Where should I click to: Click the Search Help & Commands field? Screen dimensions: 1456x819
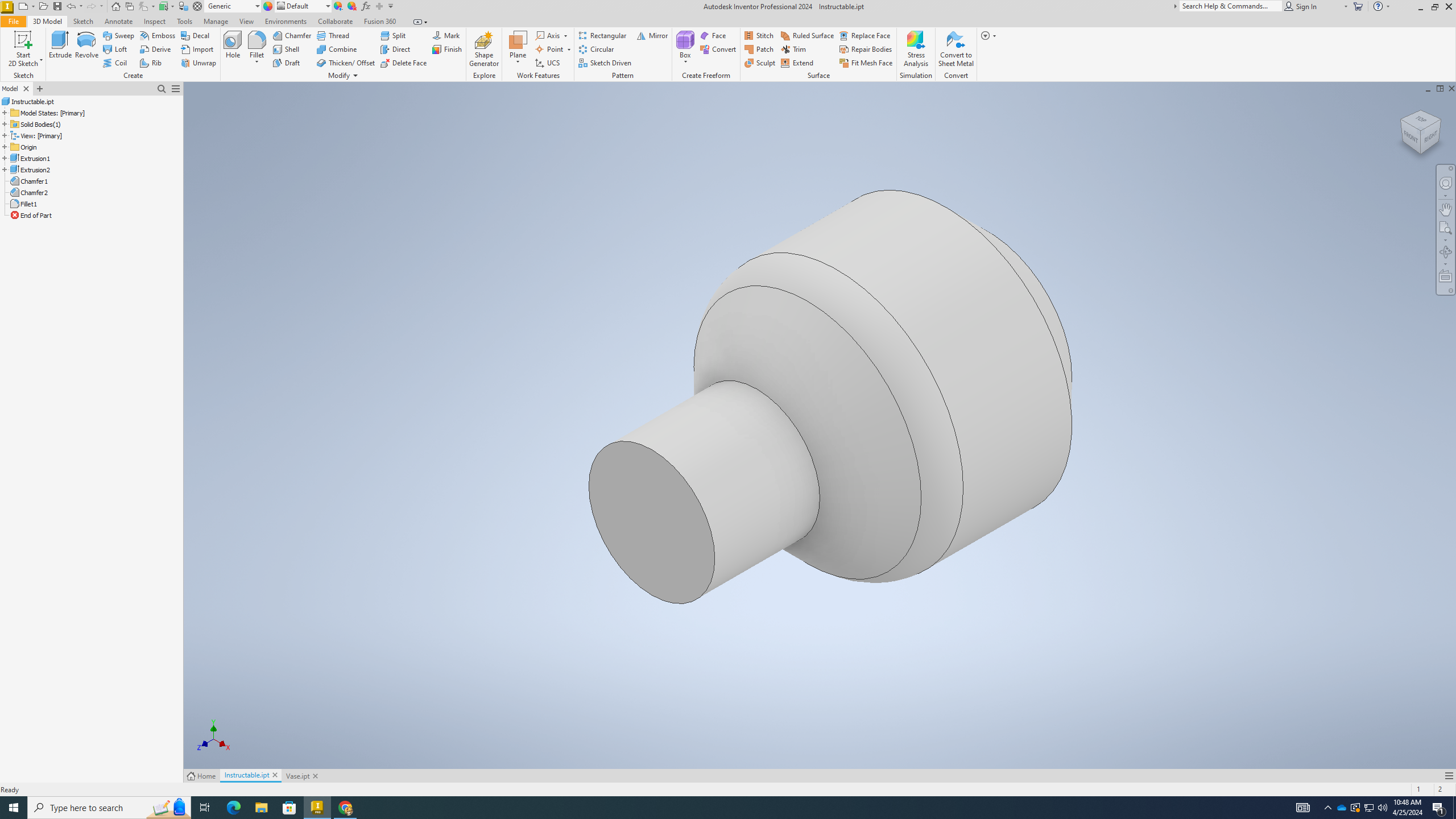1230,6
